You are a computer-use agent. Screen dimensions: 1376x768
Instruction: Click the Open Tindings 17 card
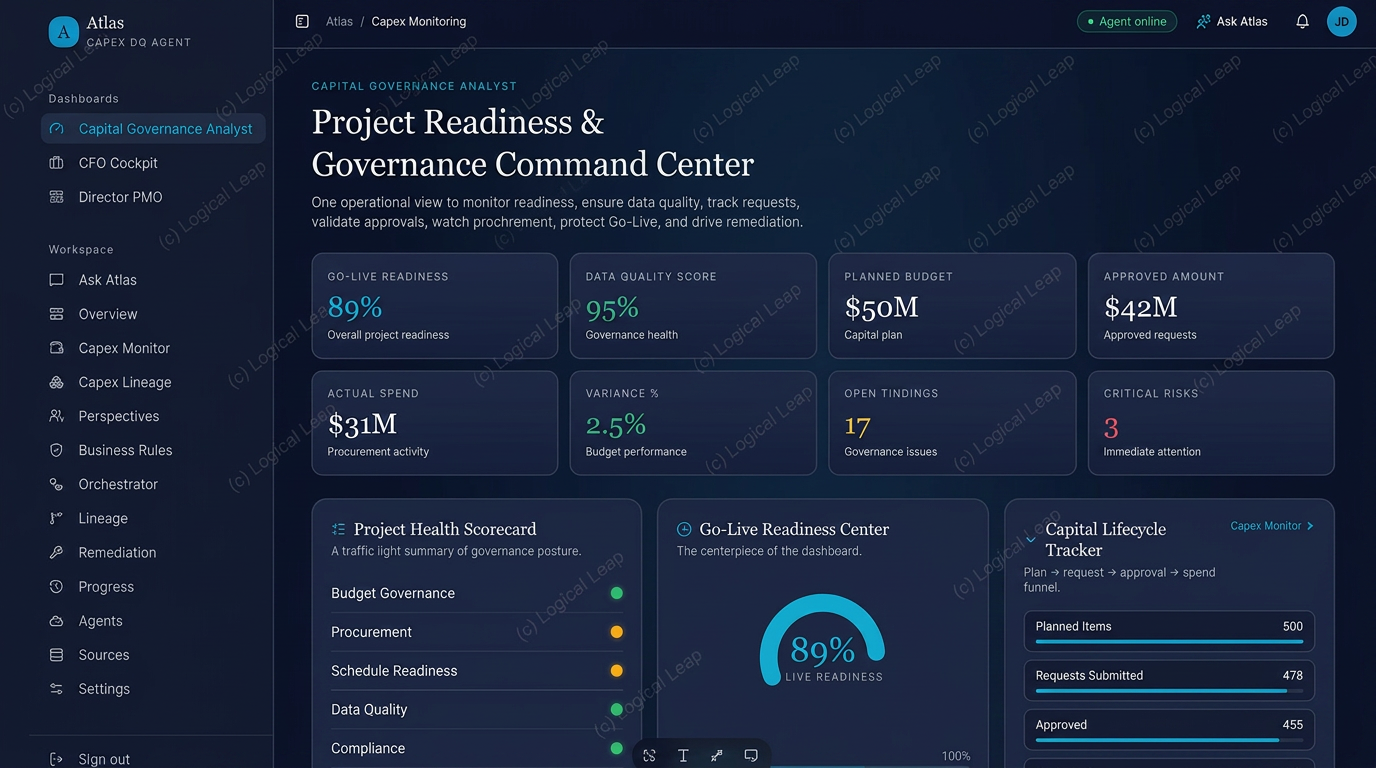pos(952,423)
